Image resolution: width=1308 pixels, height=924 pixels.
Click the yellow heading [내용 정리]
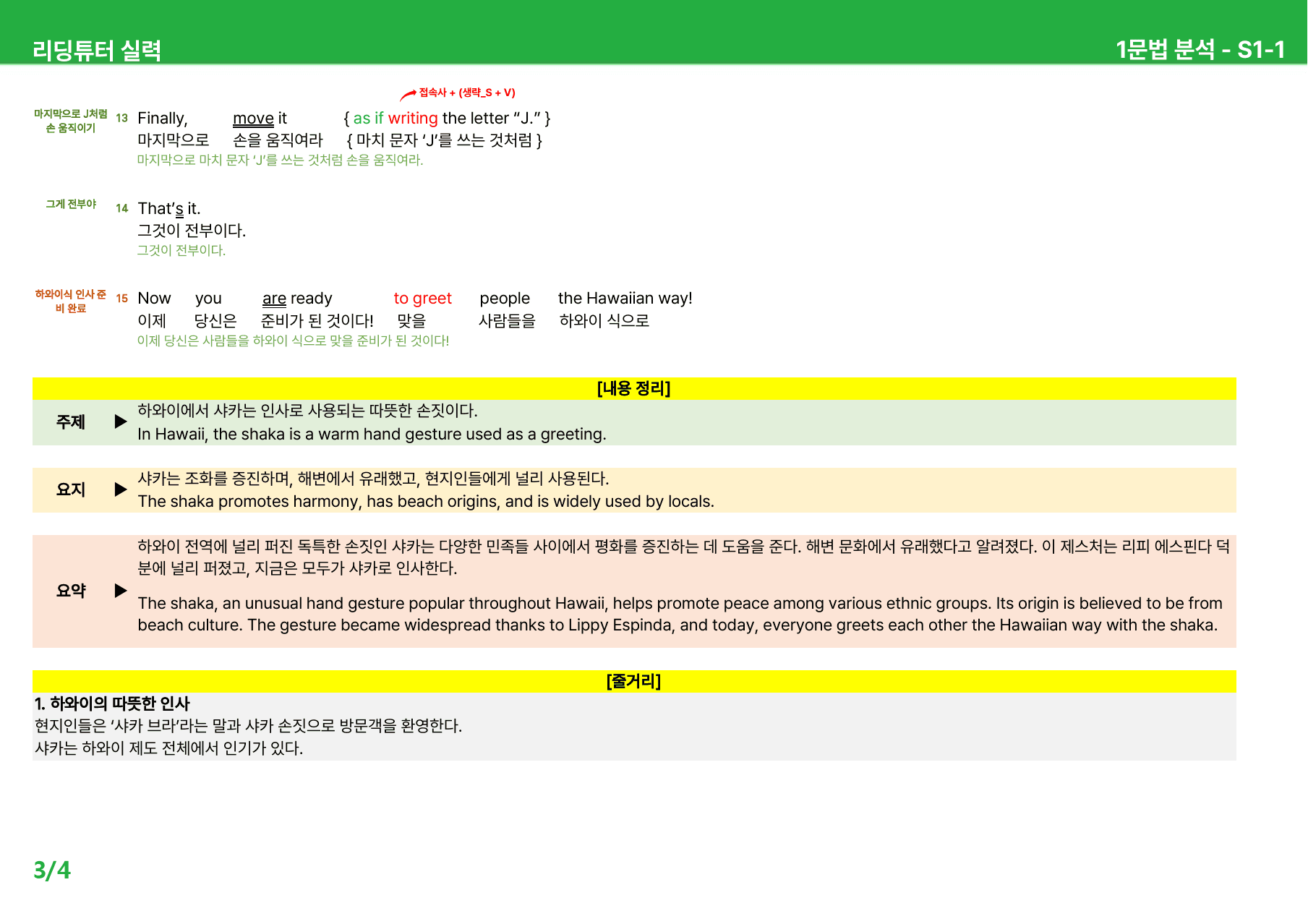pos(634,388)
